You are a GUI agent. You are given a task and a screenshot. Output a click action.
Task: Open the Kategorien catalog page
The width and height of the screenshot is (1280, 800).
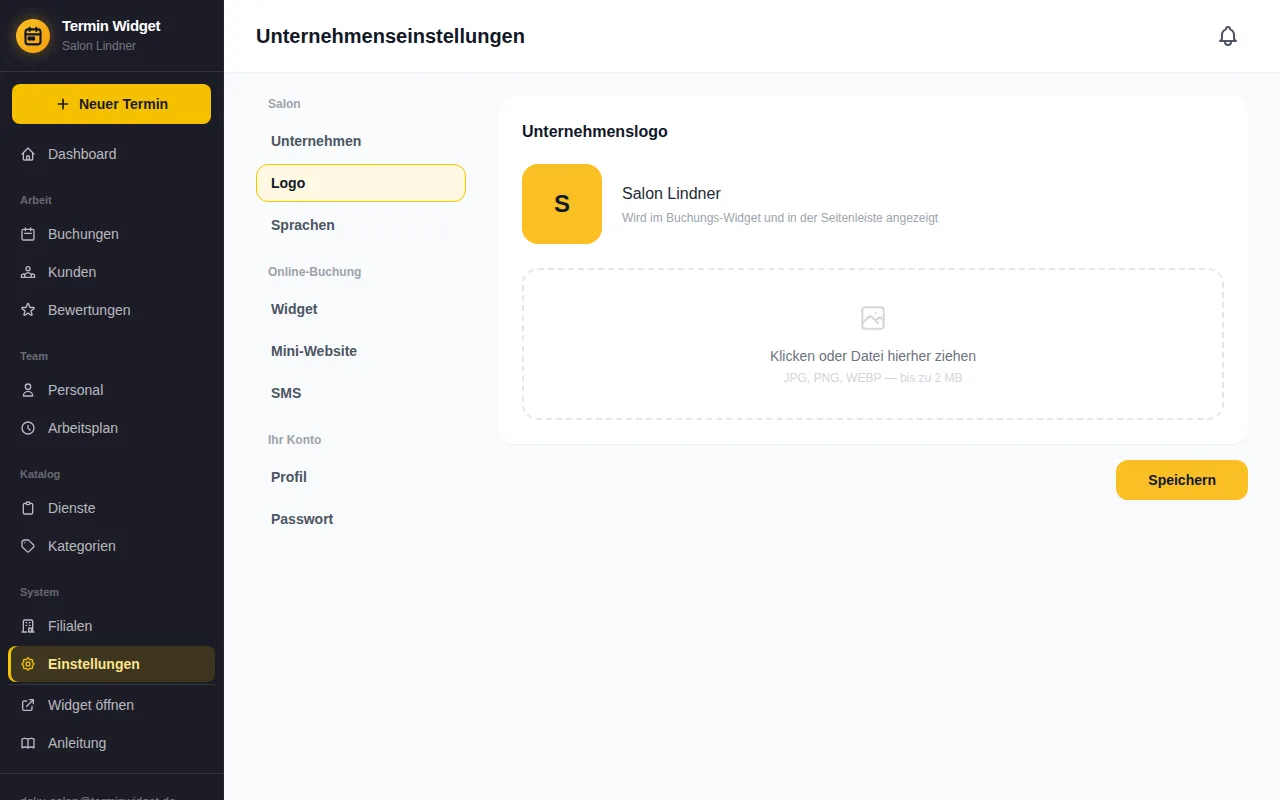pyautogui.click(x=111, y=546)
